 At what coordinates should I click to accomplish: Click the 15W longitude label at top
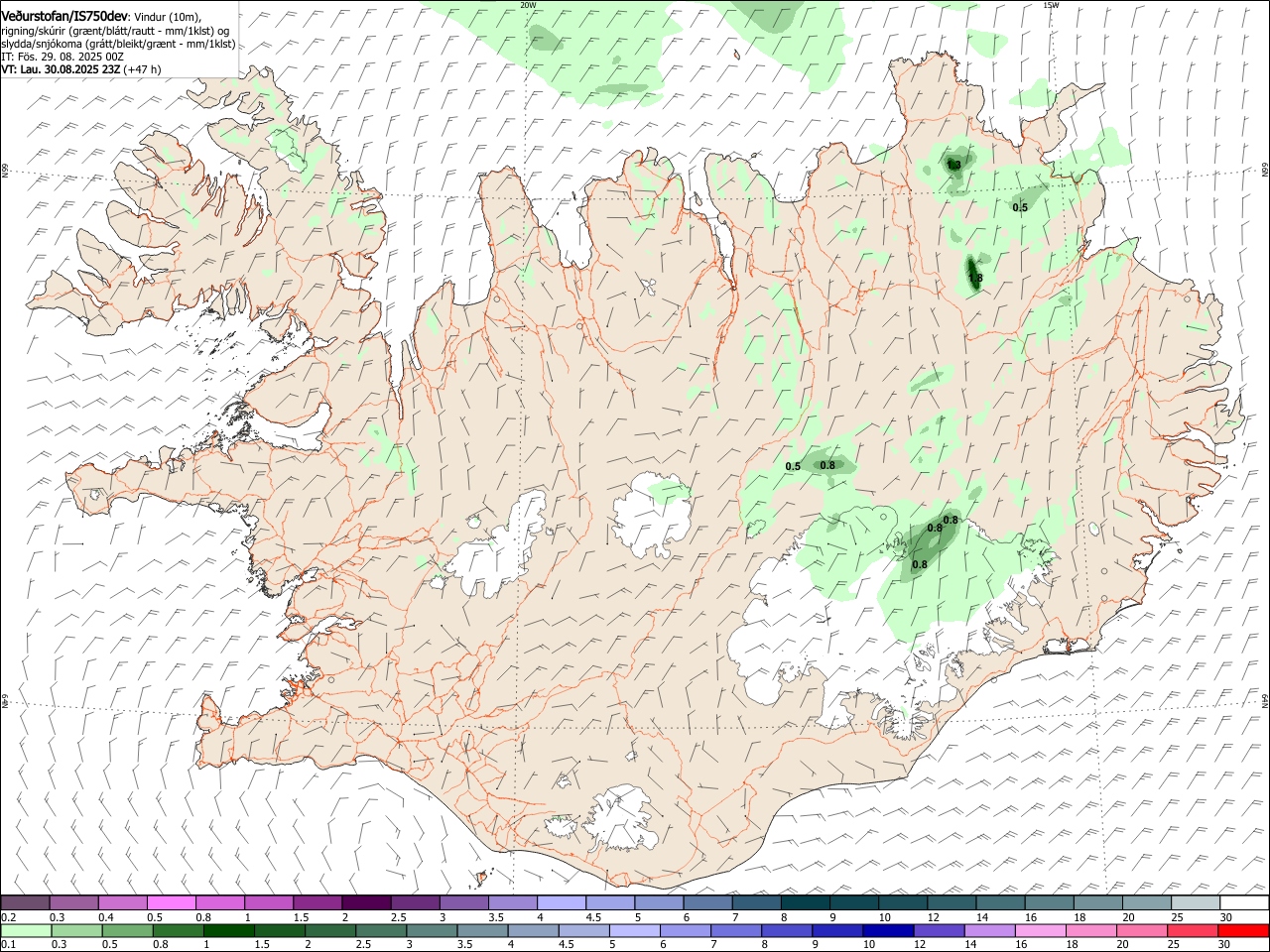(1051, 5)
